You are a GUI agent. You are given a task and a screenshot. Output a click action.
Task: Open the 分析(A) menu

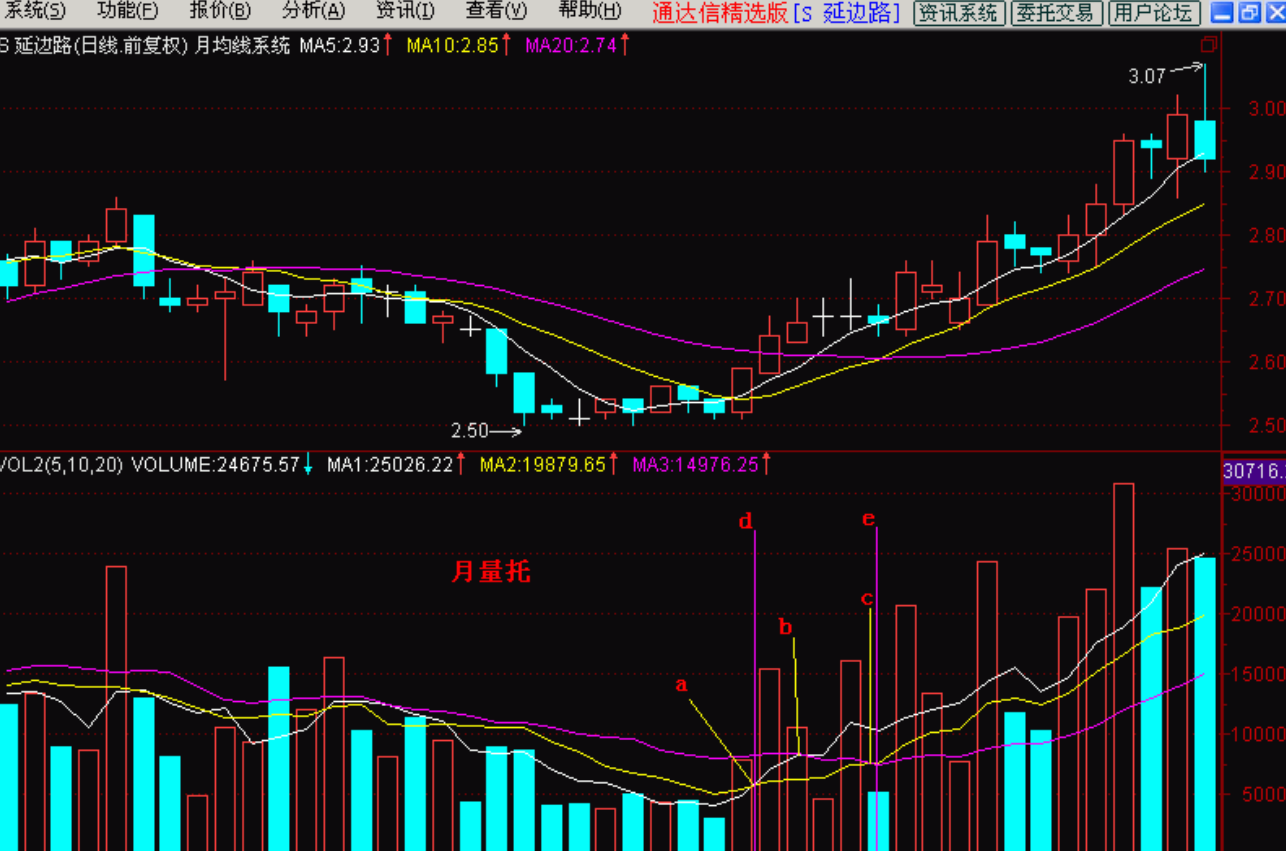313,12
